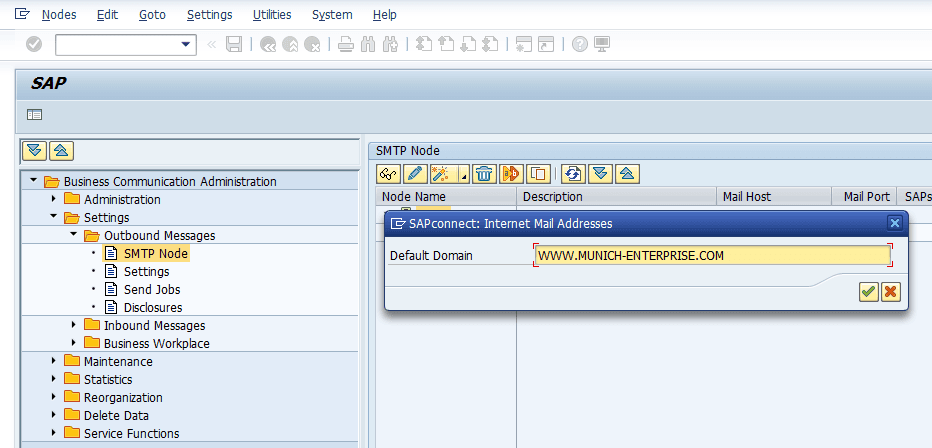Click the Create magic wand icon
Screen dimensions: 932x448
[444, 173]
